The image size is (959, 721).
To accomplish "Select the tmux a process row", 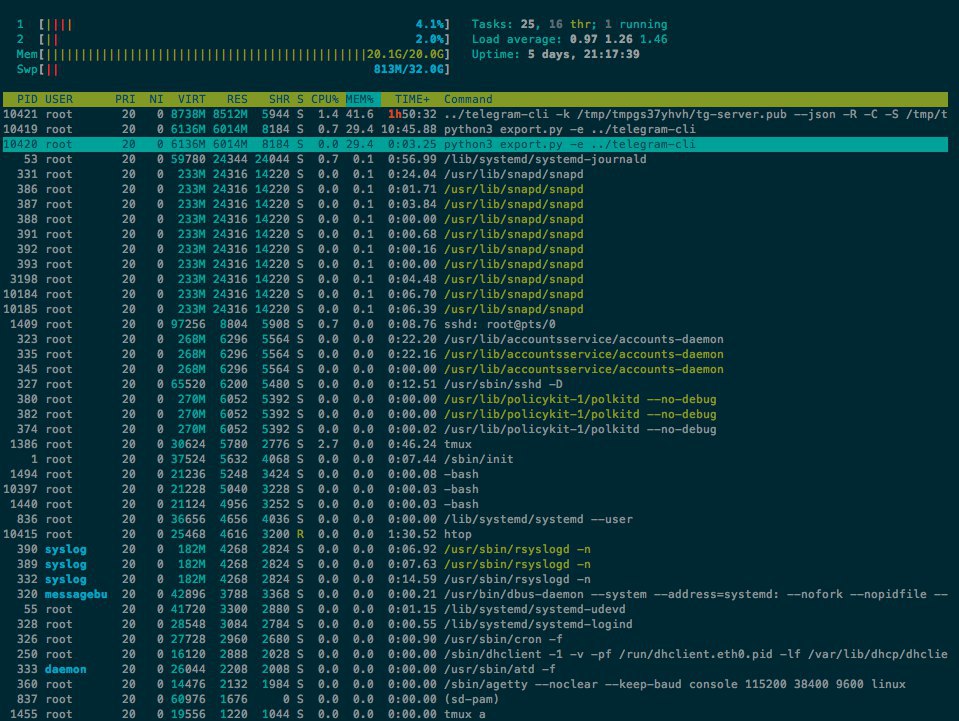I will pos(475,714).
